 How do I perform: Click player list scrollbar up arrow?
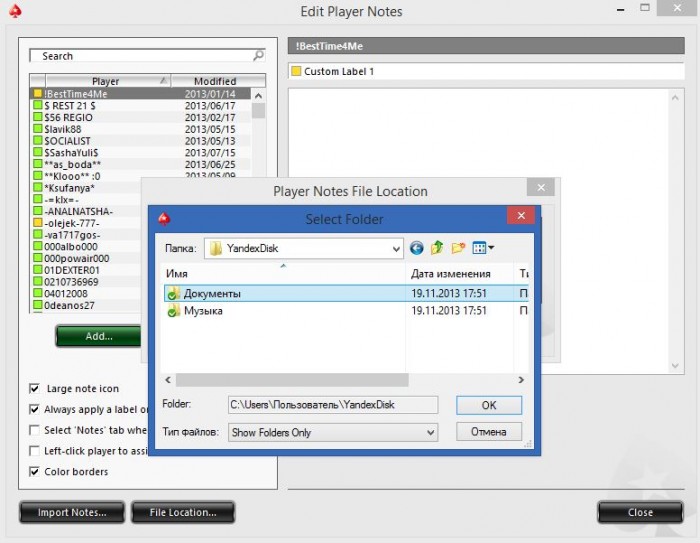(x=258, y=96)
